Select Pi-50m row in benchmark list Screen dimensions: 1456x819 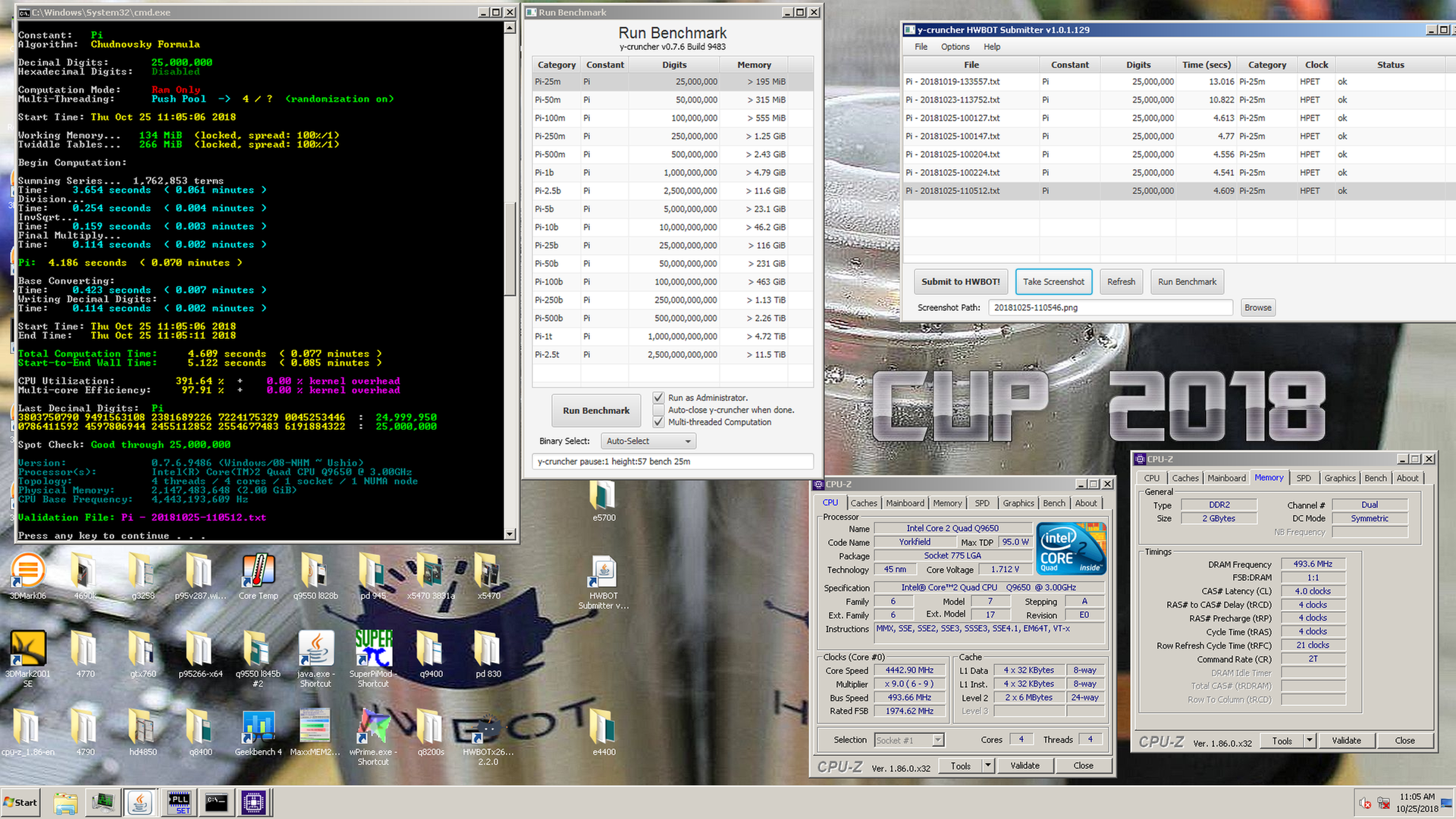tap(673, 100)
